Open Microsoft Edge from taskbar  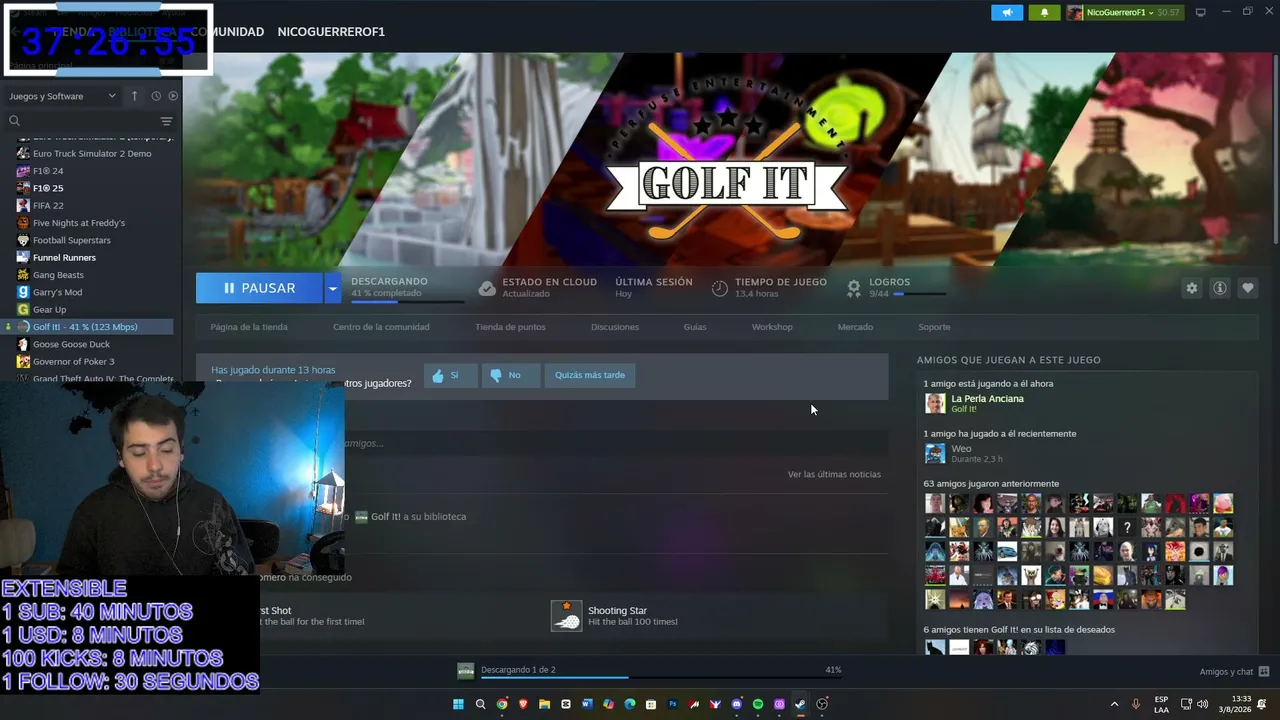(630, 704)
